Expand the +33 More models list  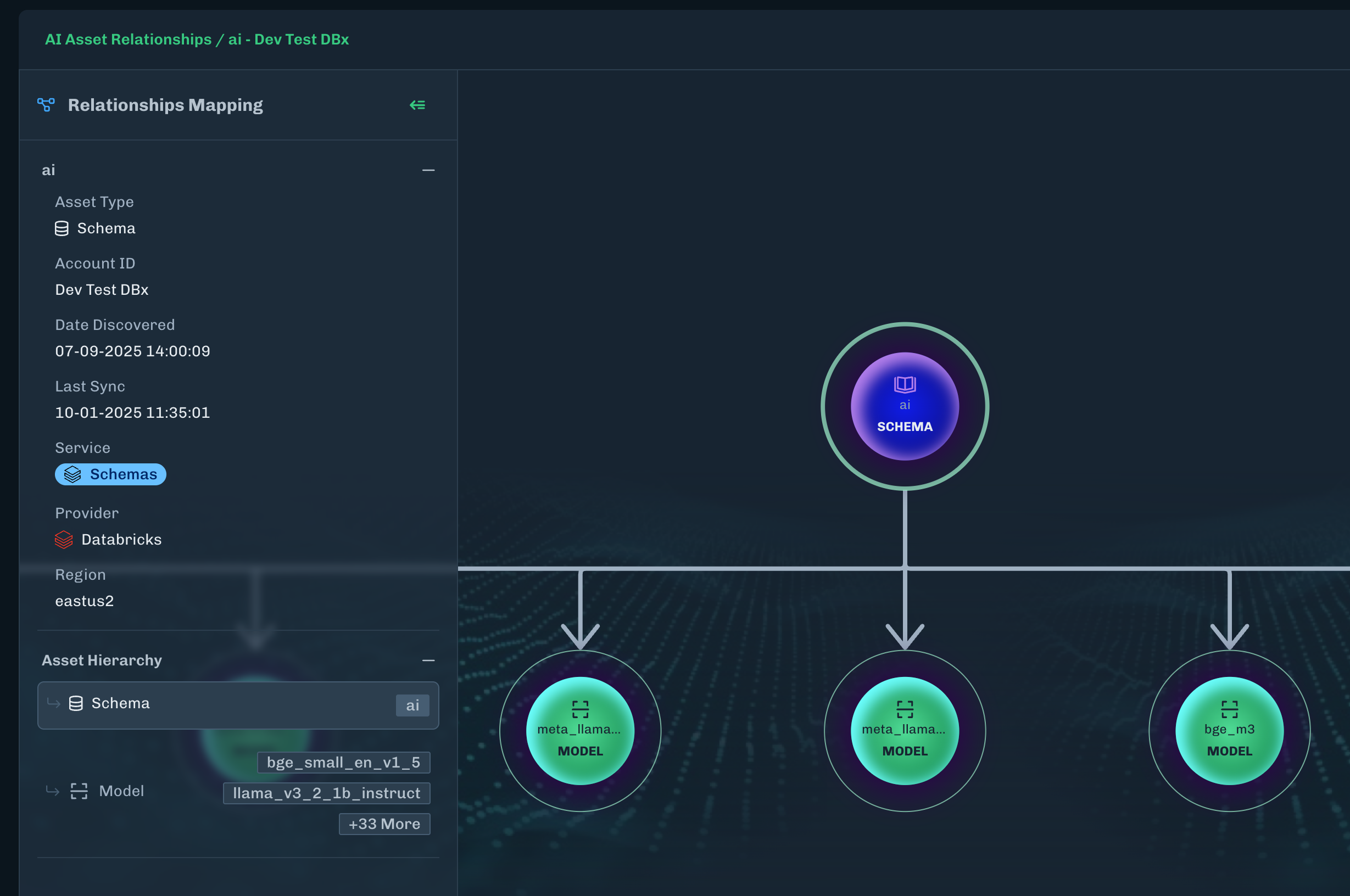[384, 824]
